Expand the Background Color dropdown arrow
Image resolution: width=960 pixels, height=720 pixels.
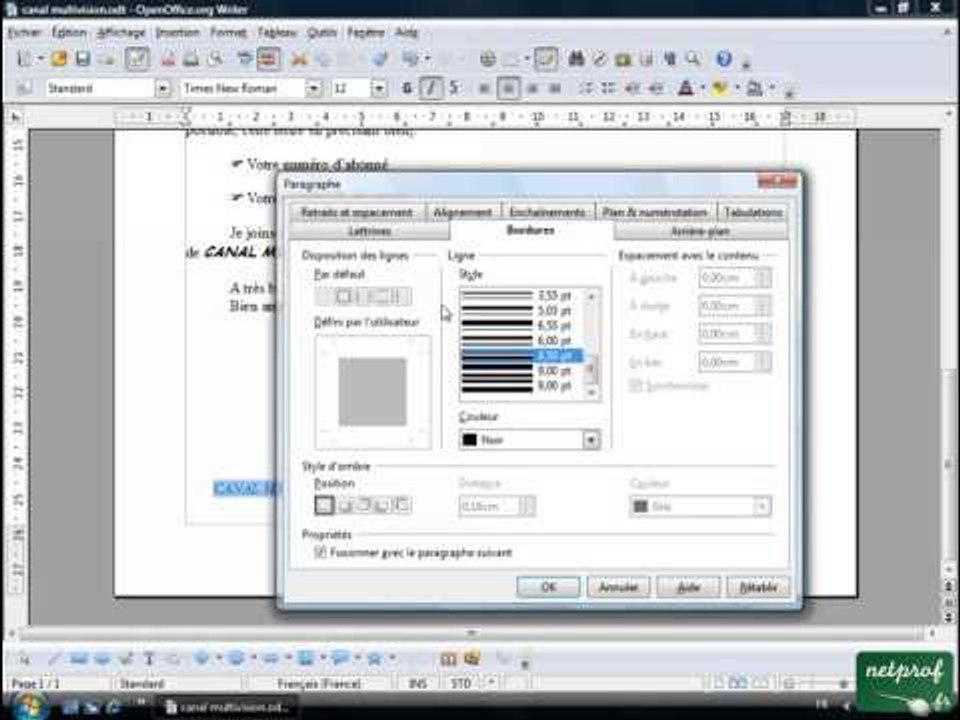point(772,89)
